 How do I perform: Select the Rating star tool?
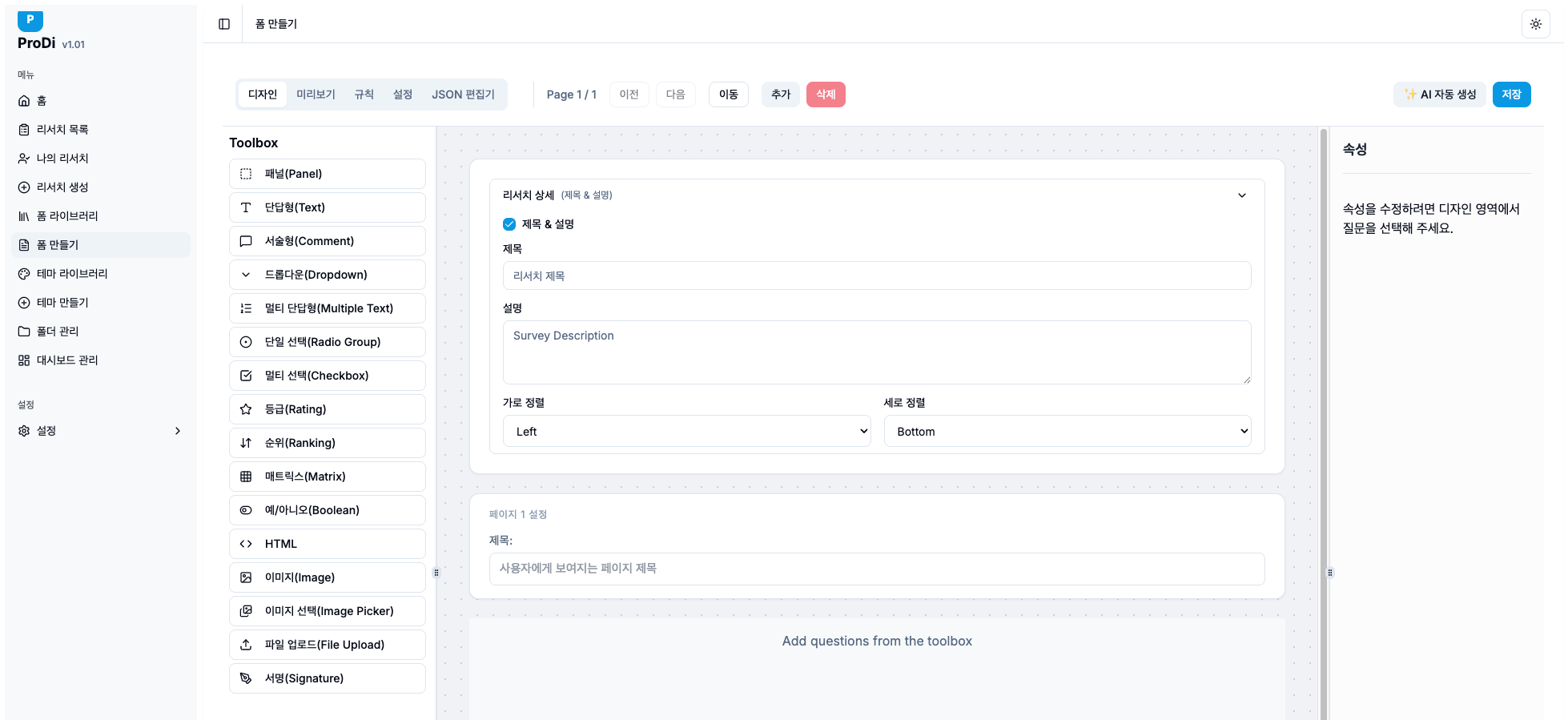[327, 409]
